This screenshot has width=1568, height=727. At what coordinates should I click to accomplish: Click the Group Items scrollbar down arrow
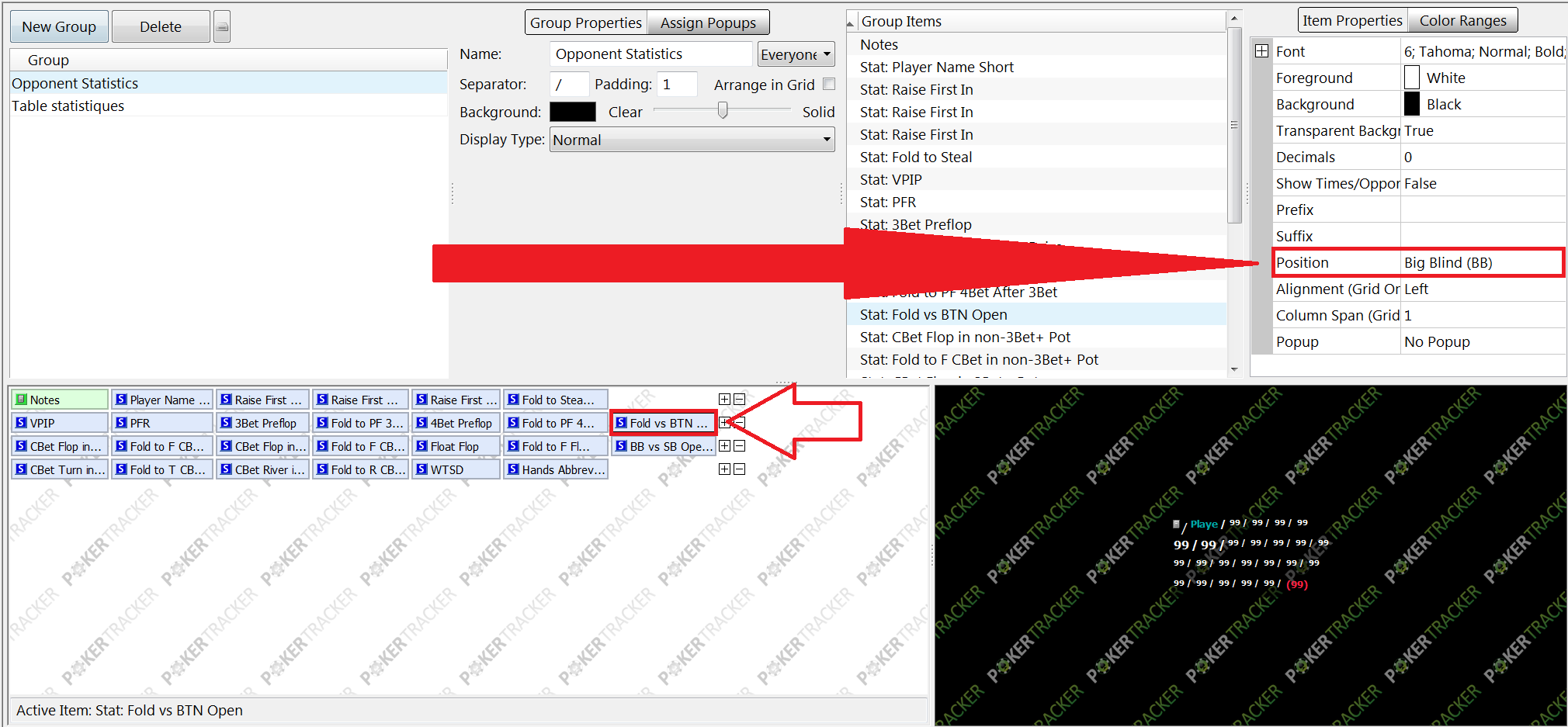[1234, 369]
